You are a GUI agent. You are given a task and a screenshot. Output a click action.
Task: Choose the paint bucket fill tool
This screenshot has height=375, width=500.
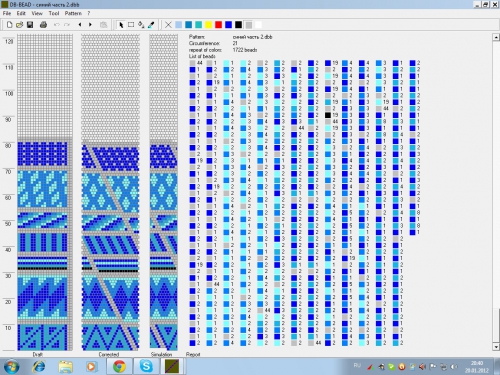point(141,25)
